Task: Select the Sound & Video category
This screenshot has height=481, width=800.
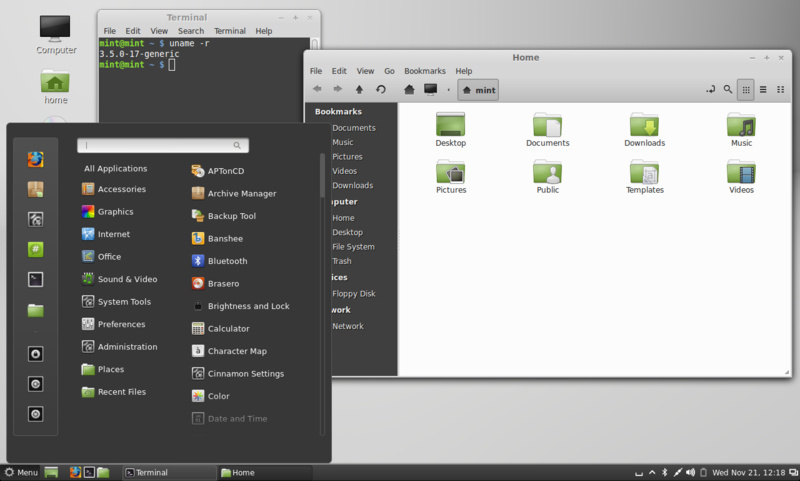Action: coord(119,279)
